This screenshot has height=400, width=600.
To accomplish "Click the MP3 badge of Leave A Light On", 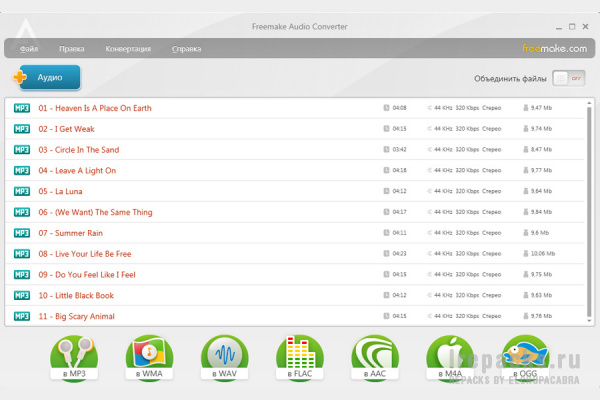I will click(22, 170).
